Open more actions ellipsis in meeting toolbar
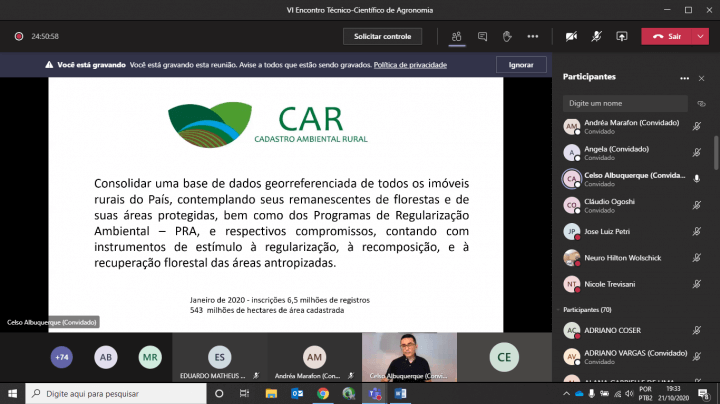Image resolution: width=720 pixels, height=404 pixels. tap(533, 36)
